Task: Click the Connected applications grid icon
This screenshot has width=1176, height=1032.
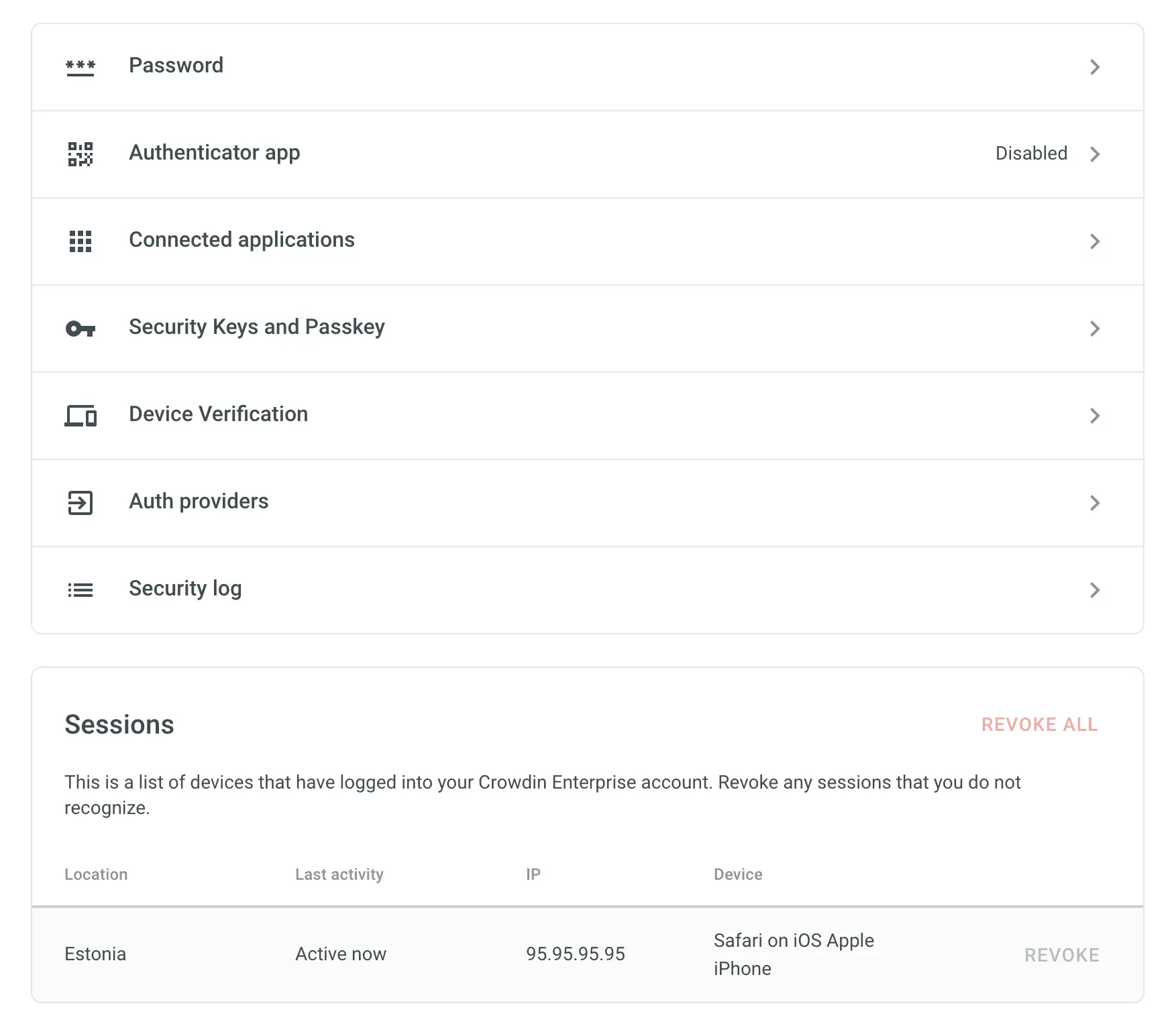Action: point(81,241)
